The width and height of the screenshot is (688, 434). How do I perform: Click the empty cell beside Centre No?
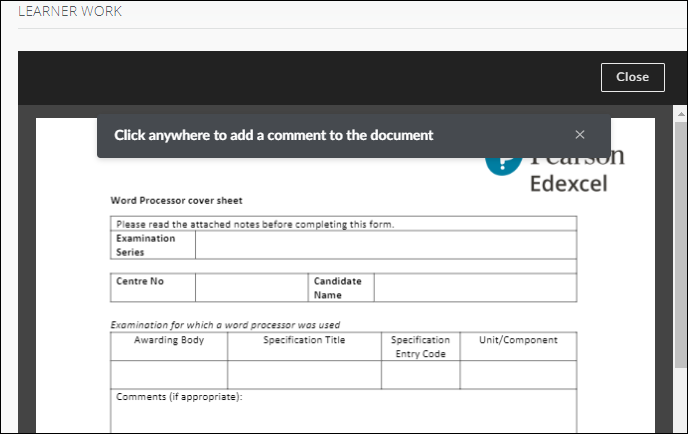tap(252, 288)
